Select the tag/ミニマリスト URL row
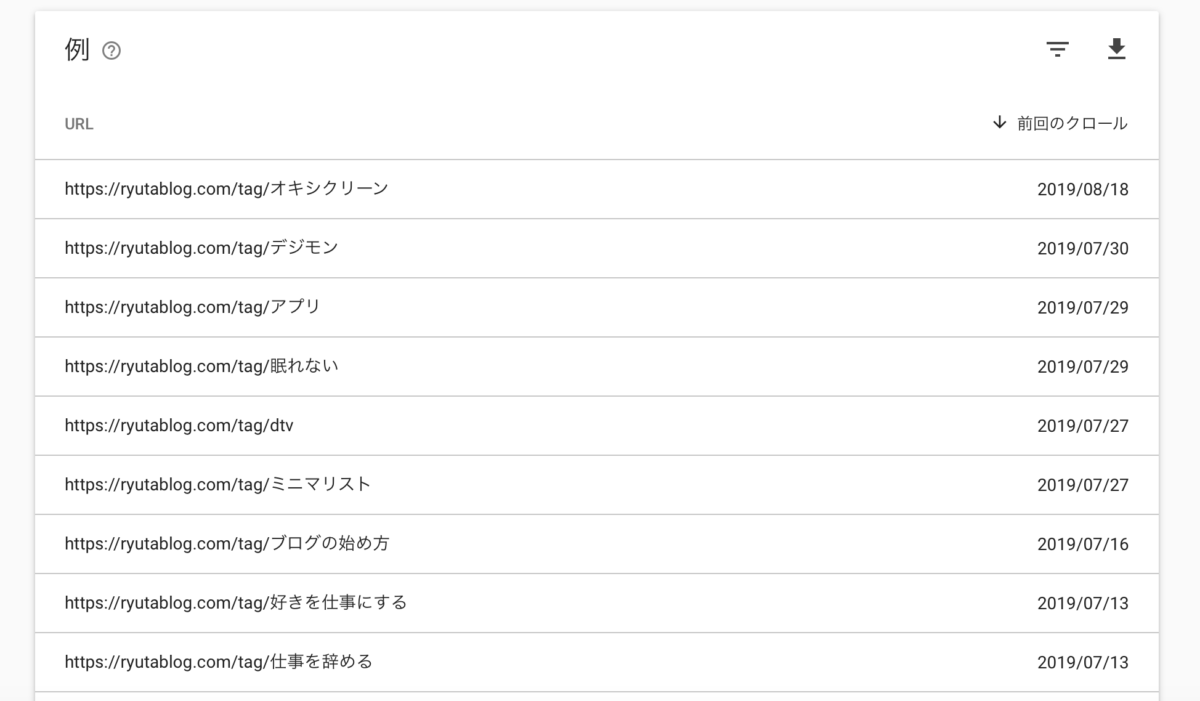Viewport: 1200px width, 701px height. pos(597,484)
